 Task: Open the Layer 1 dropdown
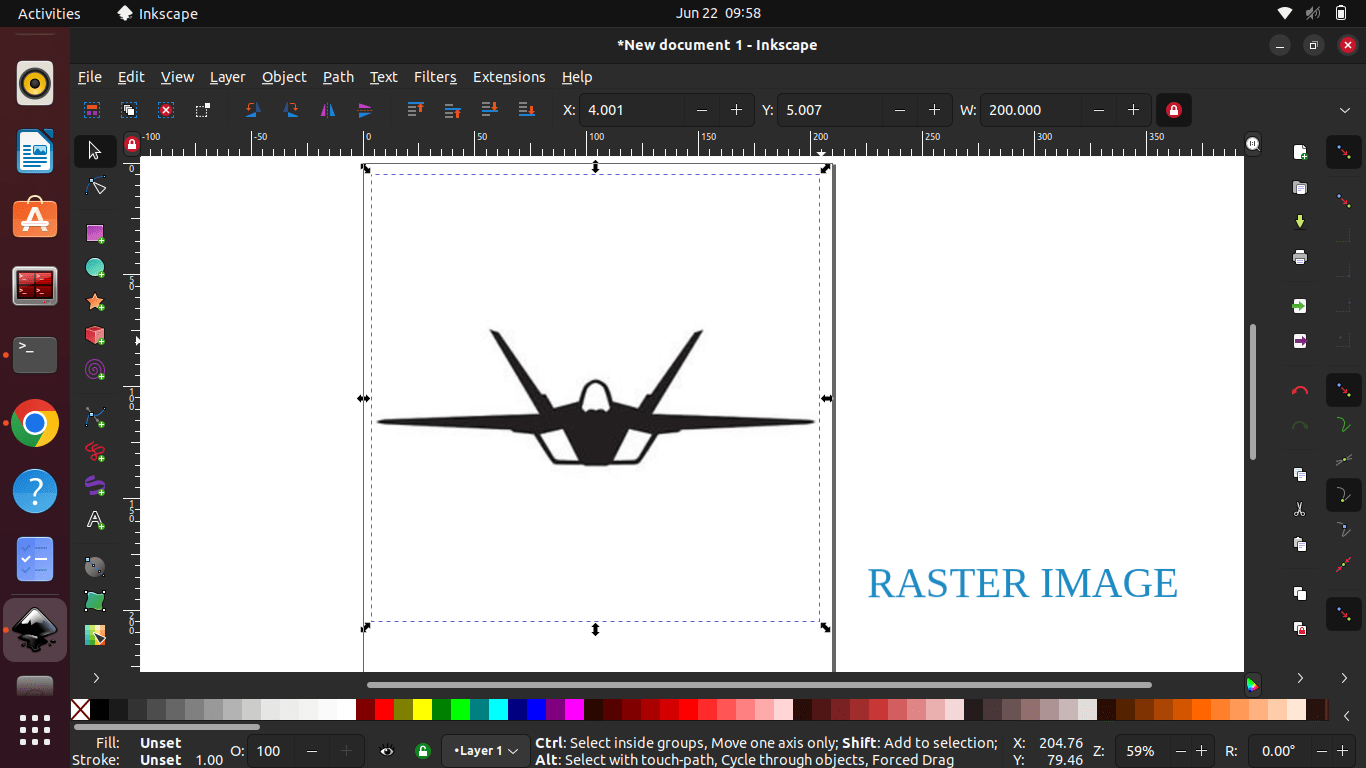(x=485, y=751)
